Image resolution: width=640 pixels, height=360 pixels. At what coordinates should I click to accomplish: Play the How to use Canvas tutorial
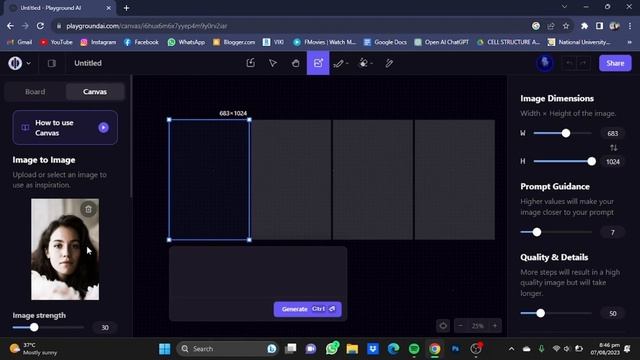[103, 128]
